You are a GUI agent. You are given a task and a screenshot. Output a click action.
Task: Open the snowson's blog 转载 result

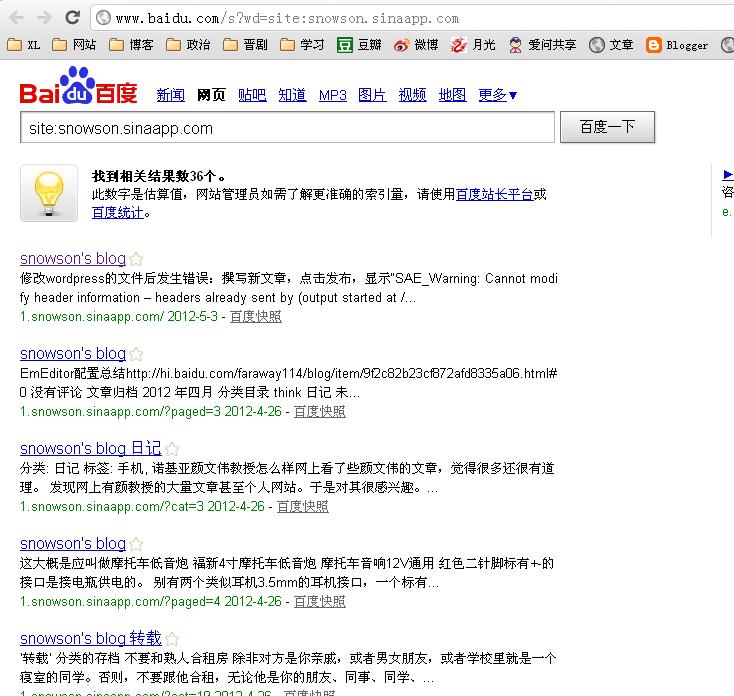click(91, 638)
